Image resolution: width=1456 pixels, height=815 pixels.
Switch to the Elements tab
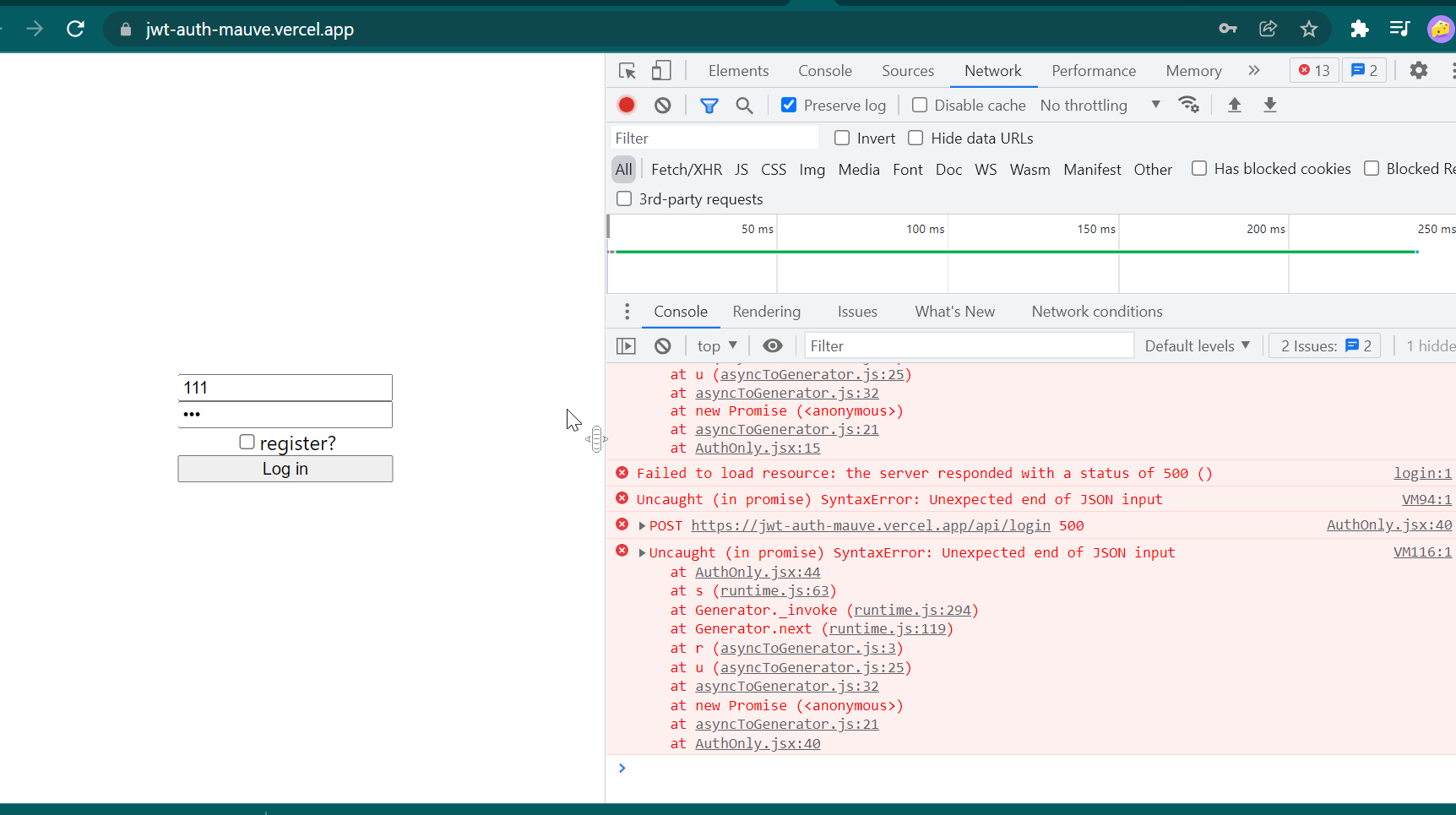[738, 71]
